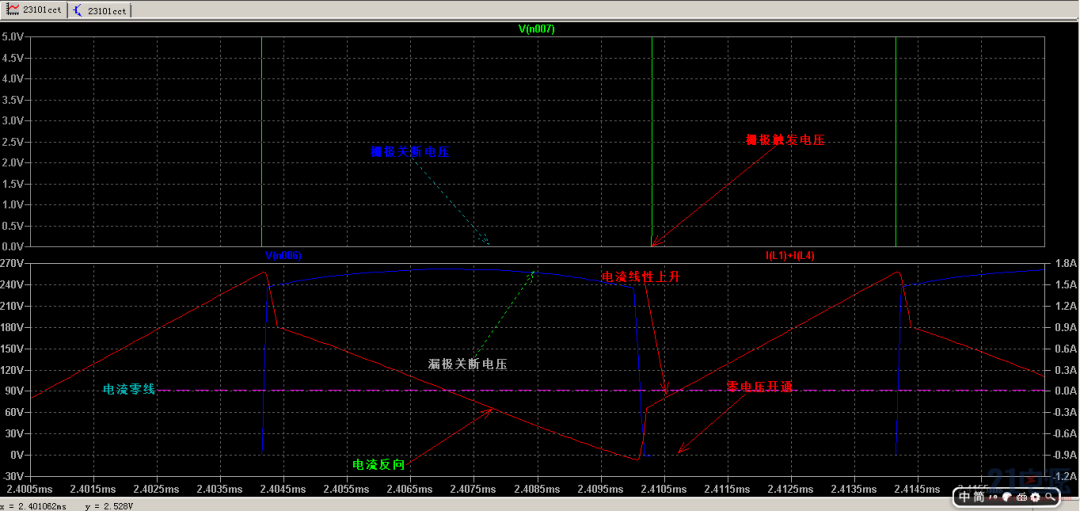
Task: Open the IME soft keyboard icon
Action: click(1021, 497)
